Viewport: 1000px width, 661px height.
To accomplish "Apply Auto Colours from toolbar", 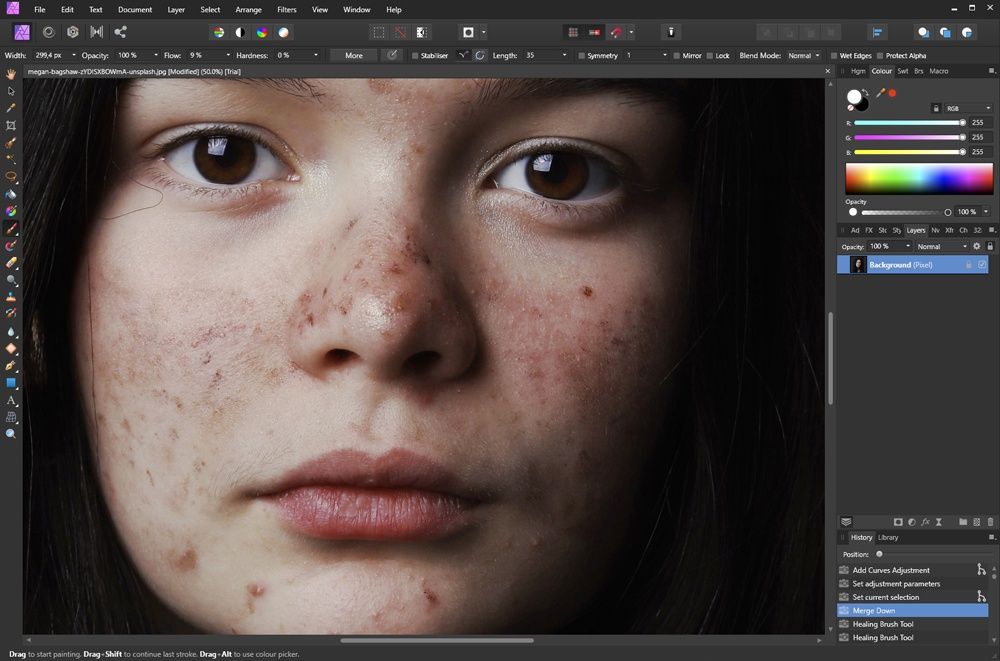I will pyautogui.click(x=262, y=32).
